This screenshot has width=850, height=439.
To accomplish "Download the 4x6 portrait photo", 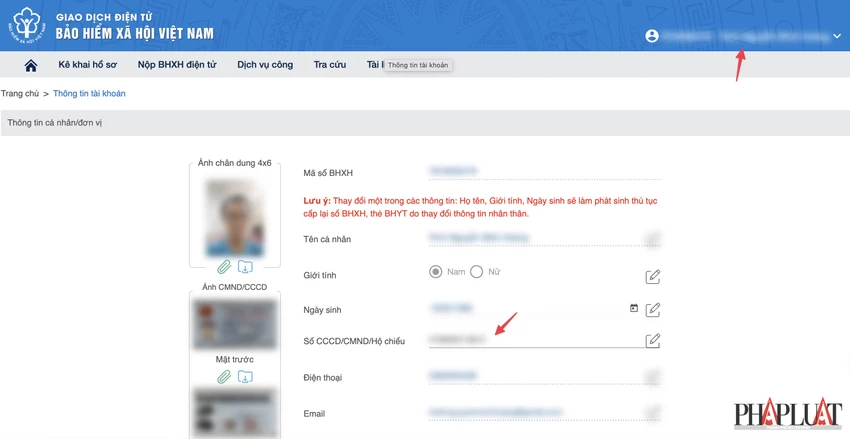I will point(245,267).
